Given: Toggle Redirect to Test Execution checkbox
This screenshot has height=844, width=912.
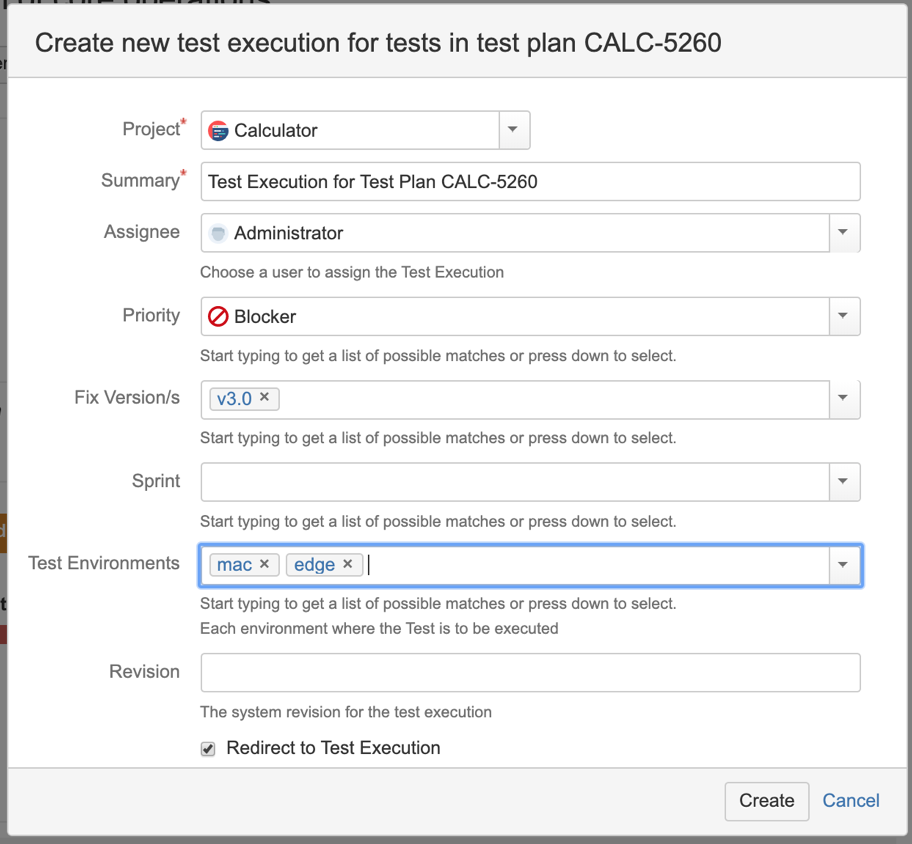Looking at the screenshot, I should pyautogui.click(x=208, y=749).
